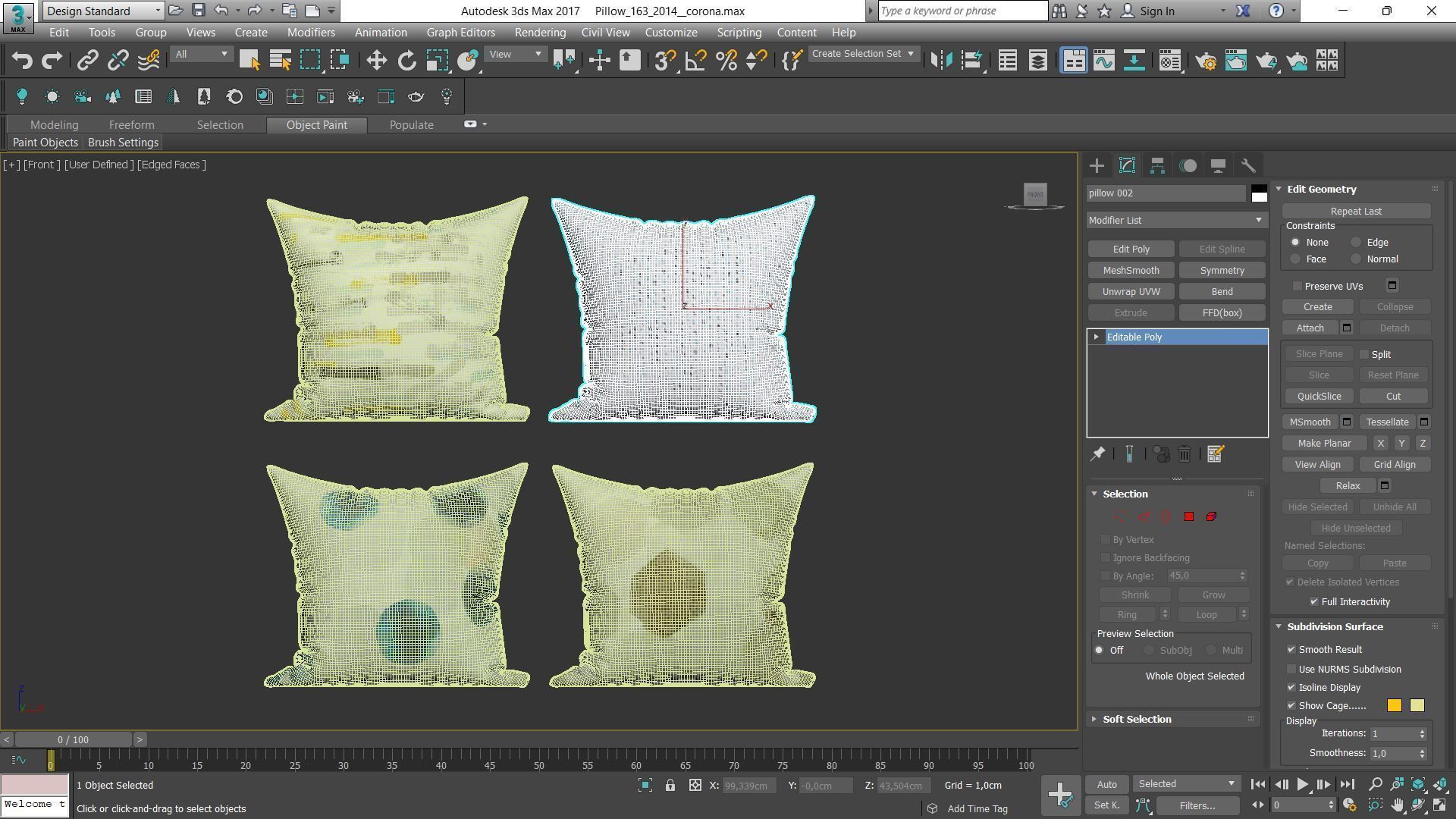This screenshot has height=819, width=1456.
Task: Open Create Selection Set dropdown
Action: coord(862,54)
